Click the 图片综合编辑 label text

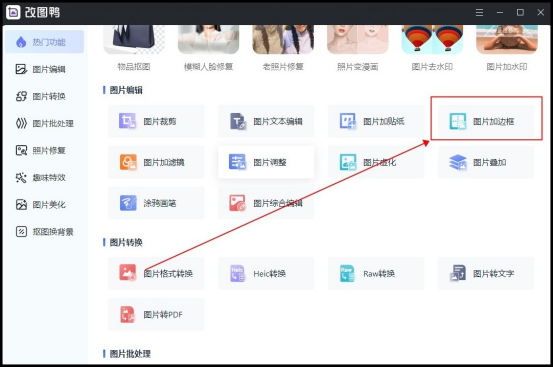click(x=278, y=203)
